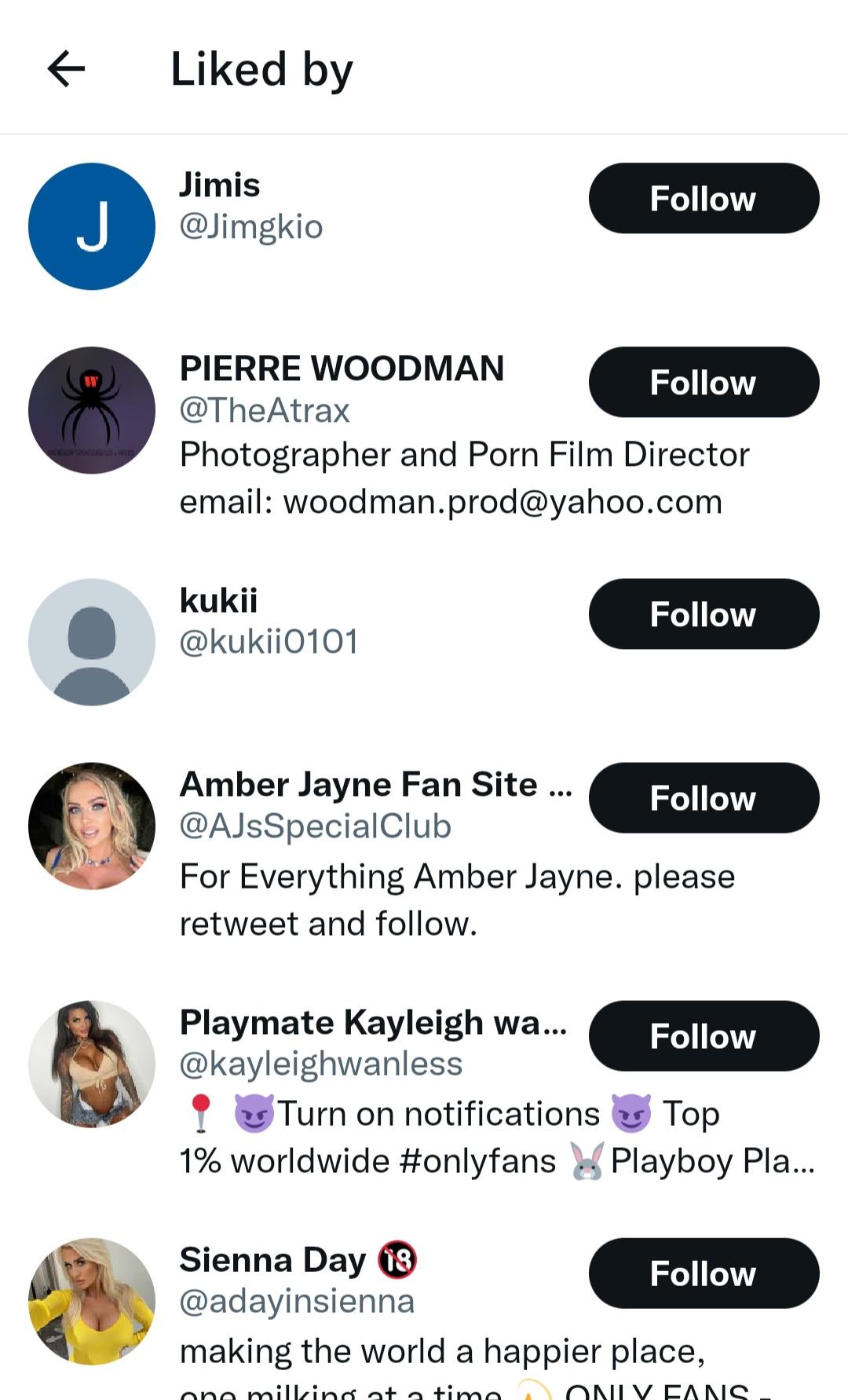Follow the Jimis account
848x1400 pixels.
704,199
